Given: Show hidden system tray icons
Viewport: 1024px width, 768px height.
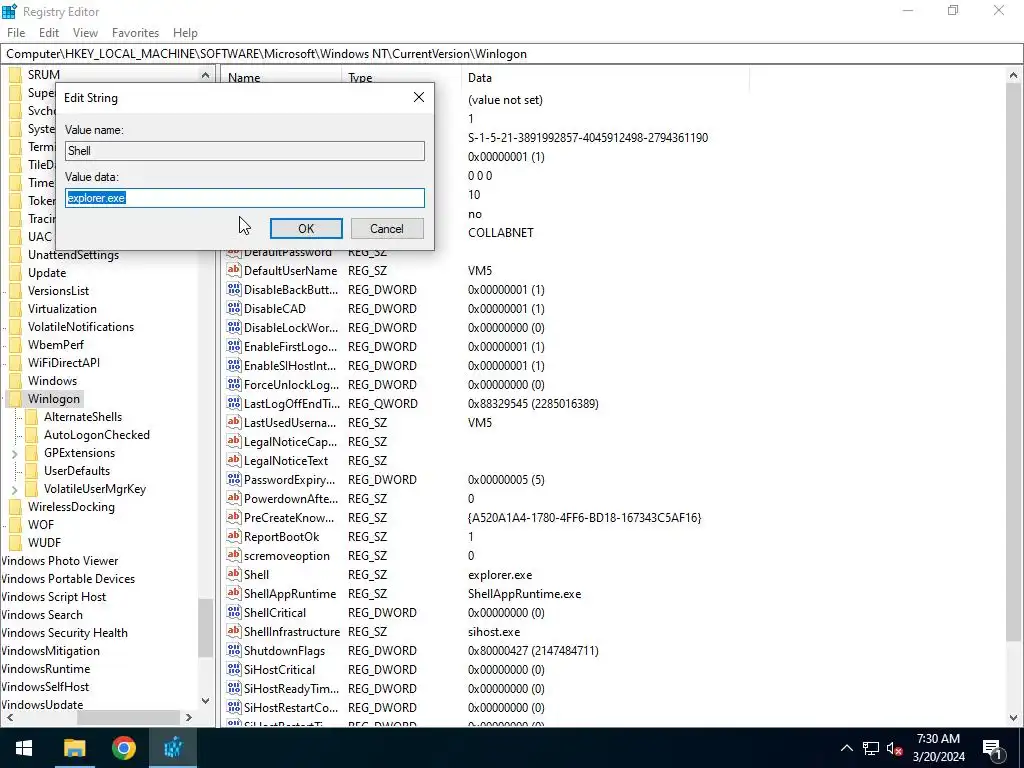Looking at the screenshot, I should click(x=846, y=748).
